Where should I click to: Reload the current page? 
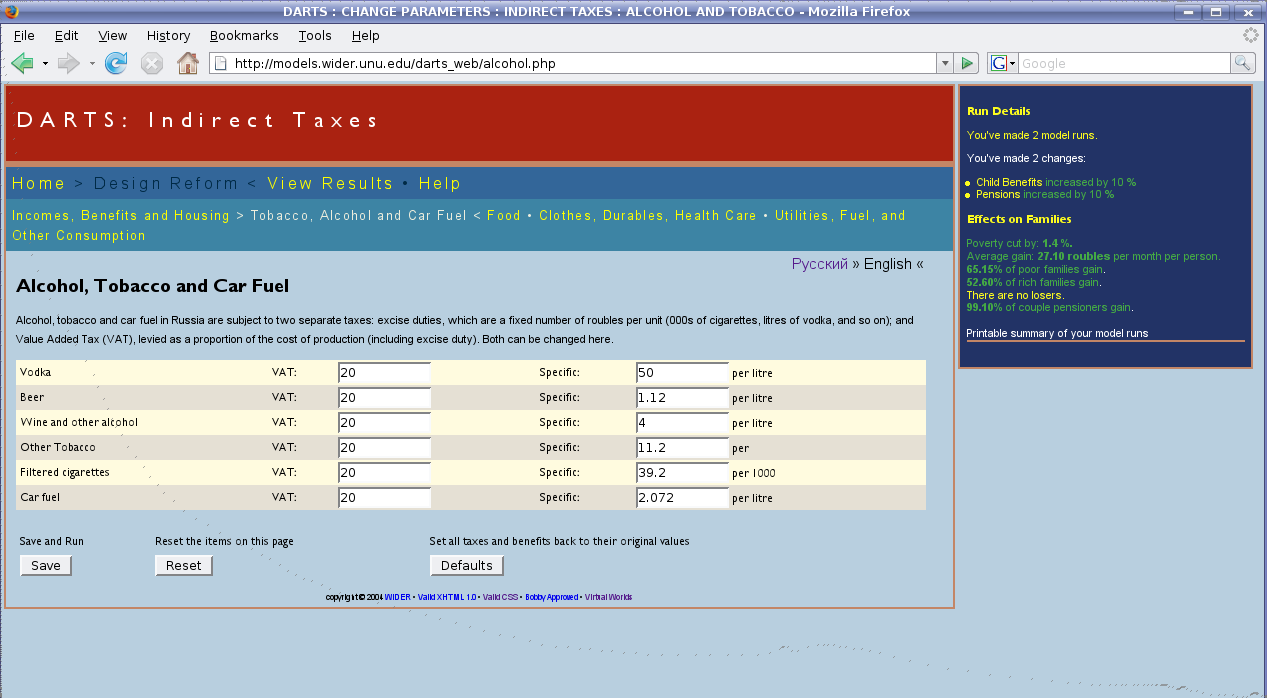[x=116, y=63]
